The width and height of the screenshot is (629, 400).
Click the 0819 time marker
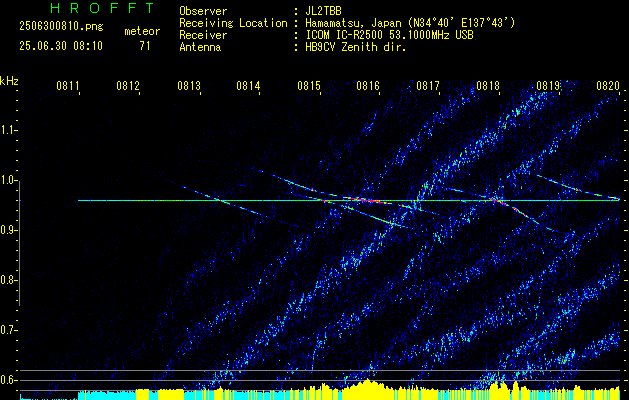coord(548,86)
